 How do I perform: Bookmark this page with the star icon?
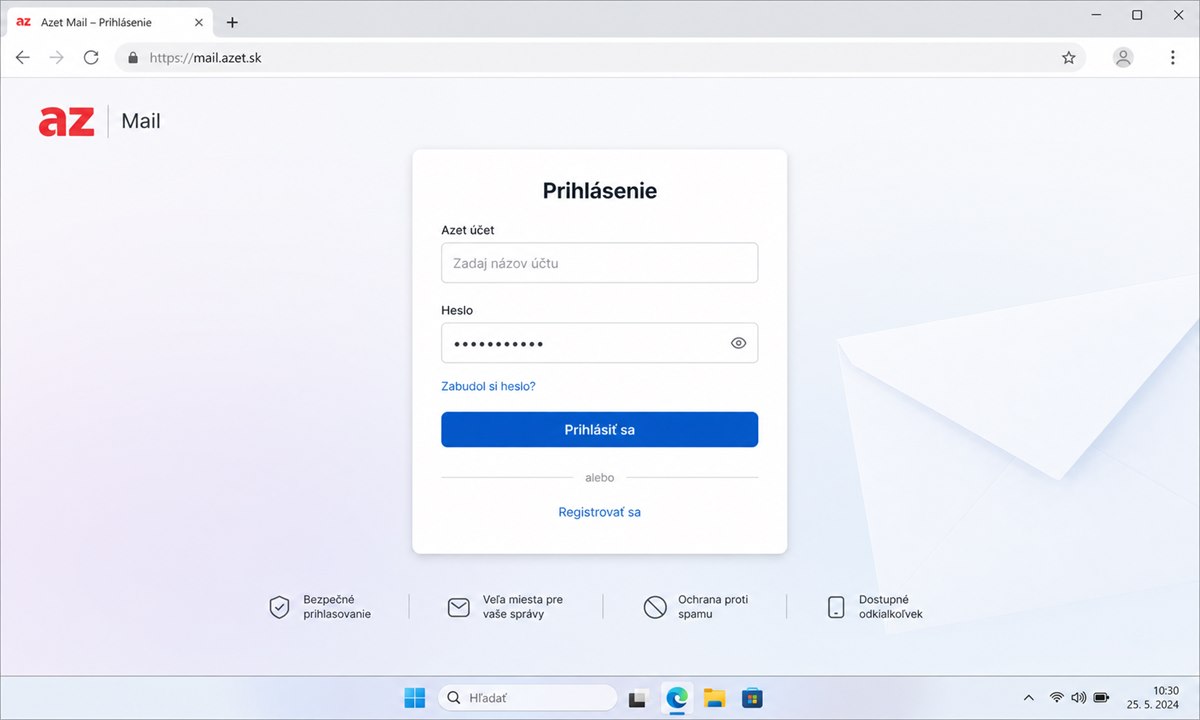coord(1068,58)
